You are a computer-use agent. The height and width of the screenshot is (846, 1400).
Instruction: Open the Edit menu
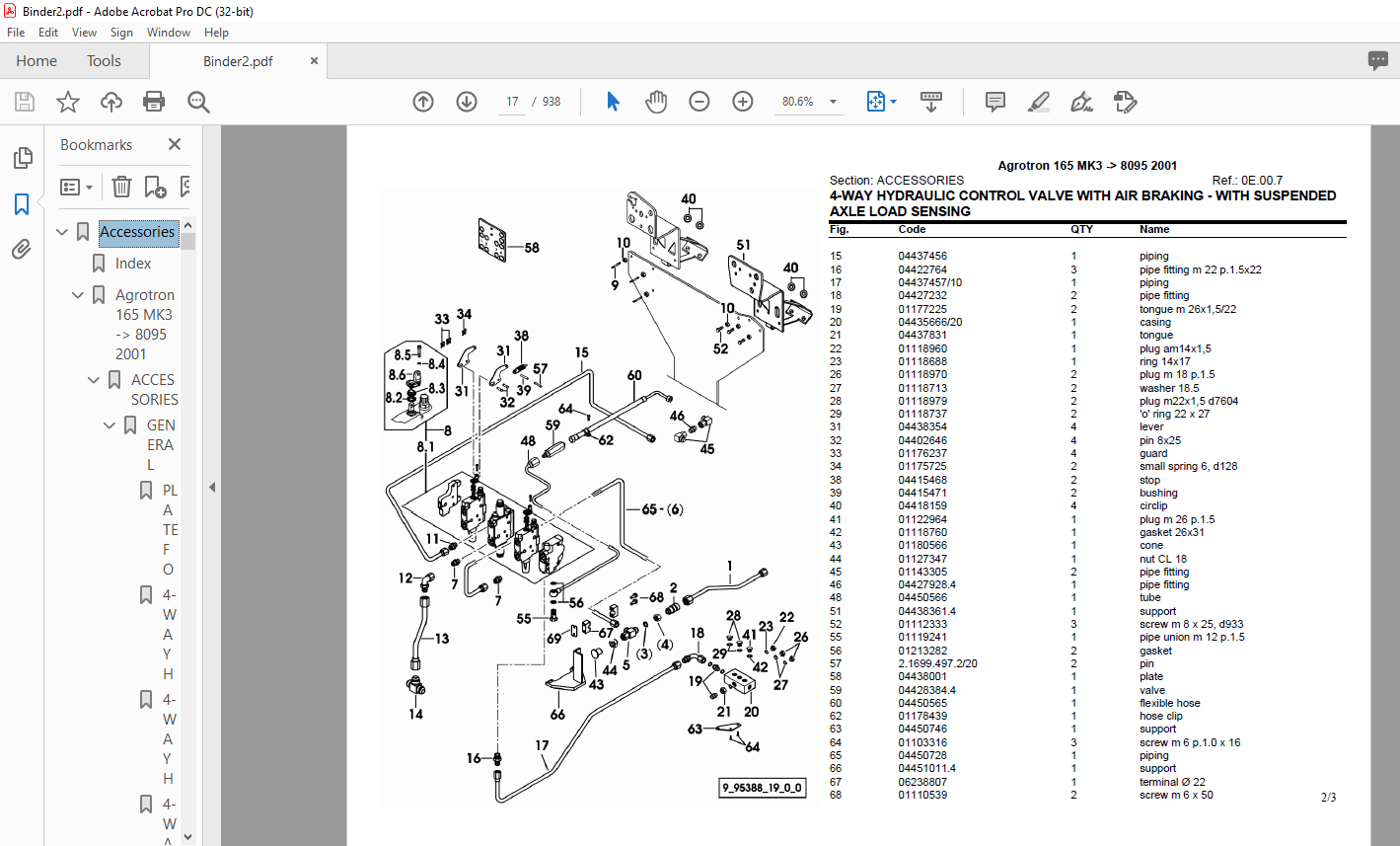(x=48, y=33)
